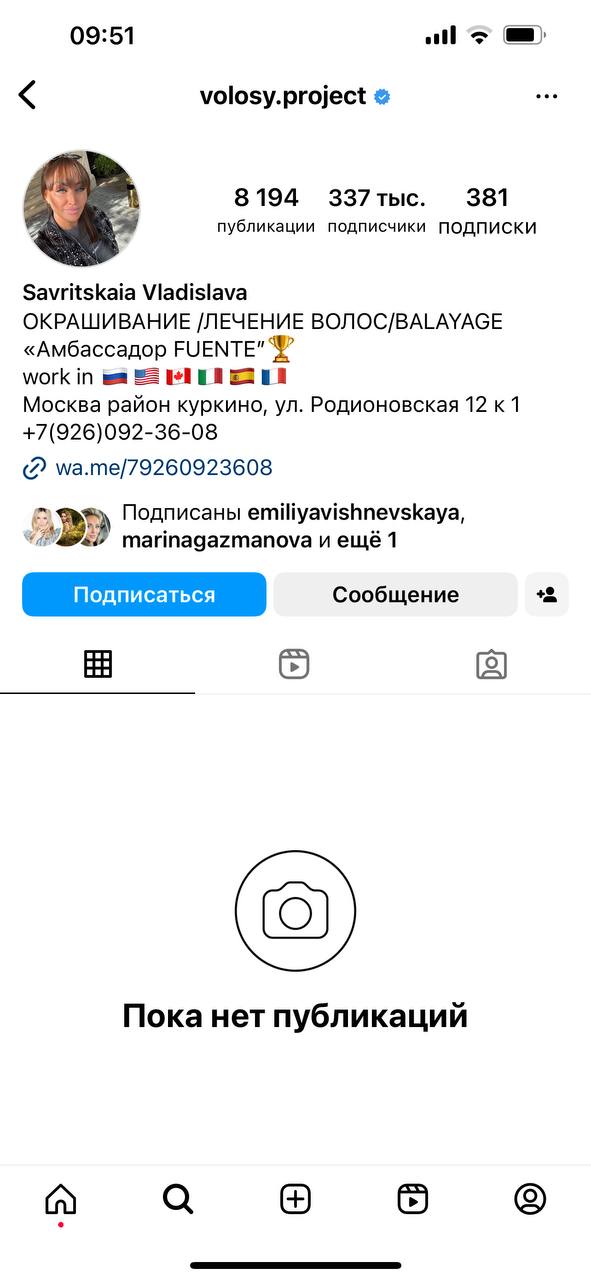Screen dimensions: 591x1280
Task: Tap the Сообщение message button
Action: (x=395, y=594)
